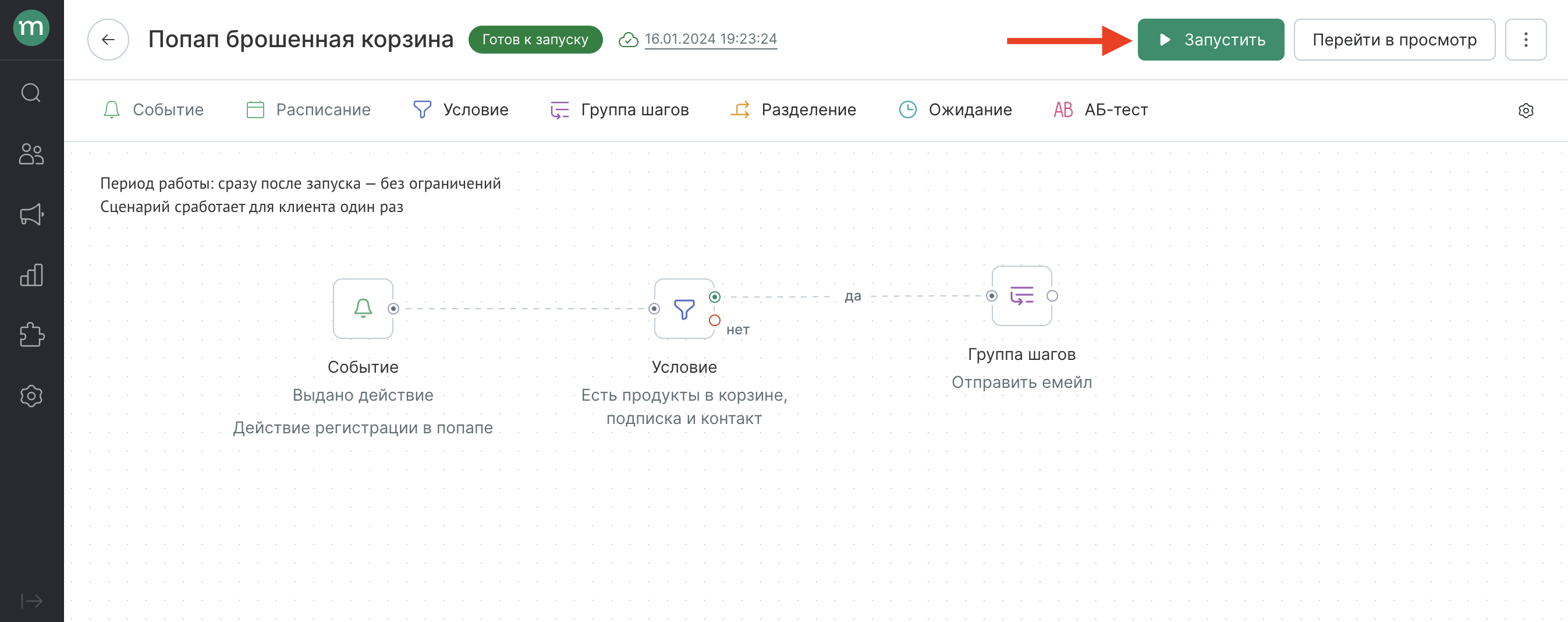This screenshot has height=622, width=1568.
Task: Add an Ожидание block from toolbar
Action: (955, 109)
